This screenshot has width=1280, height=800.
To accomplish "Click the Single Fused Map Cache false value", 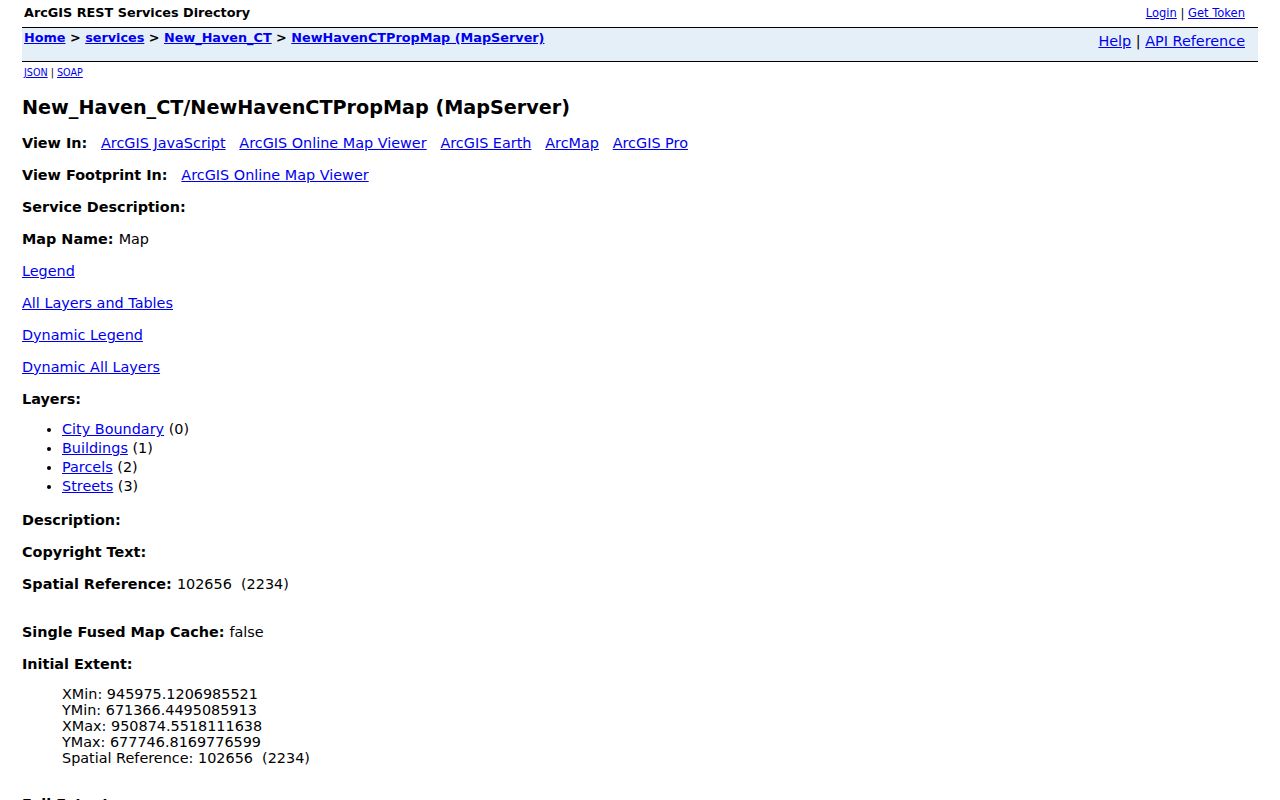I will tap(246, 632).
